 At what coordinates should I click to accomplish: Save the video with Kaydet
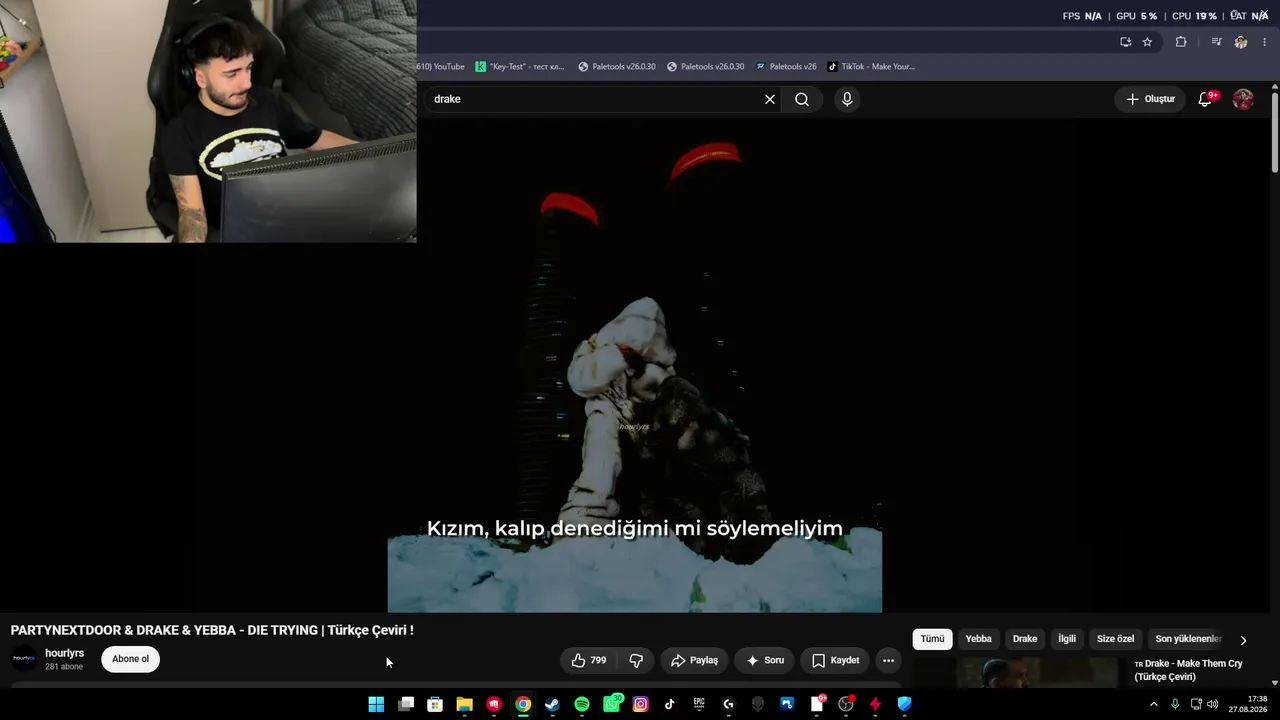[835, 660]
